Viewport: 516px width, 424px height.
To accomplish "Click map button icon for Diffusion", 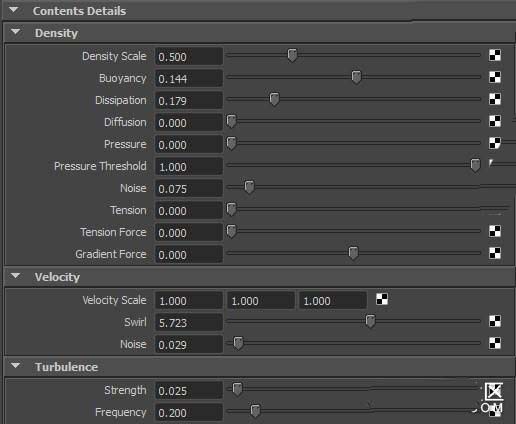I will tap(495, 121).
